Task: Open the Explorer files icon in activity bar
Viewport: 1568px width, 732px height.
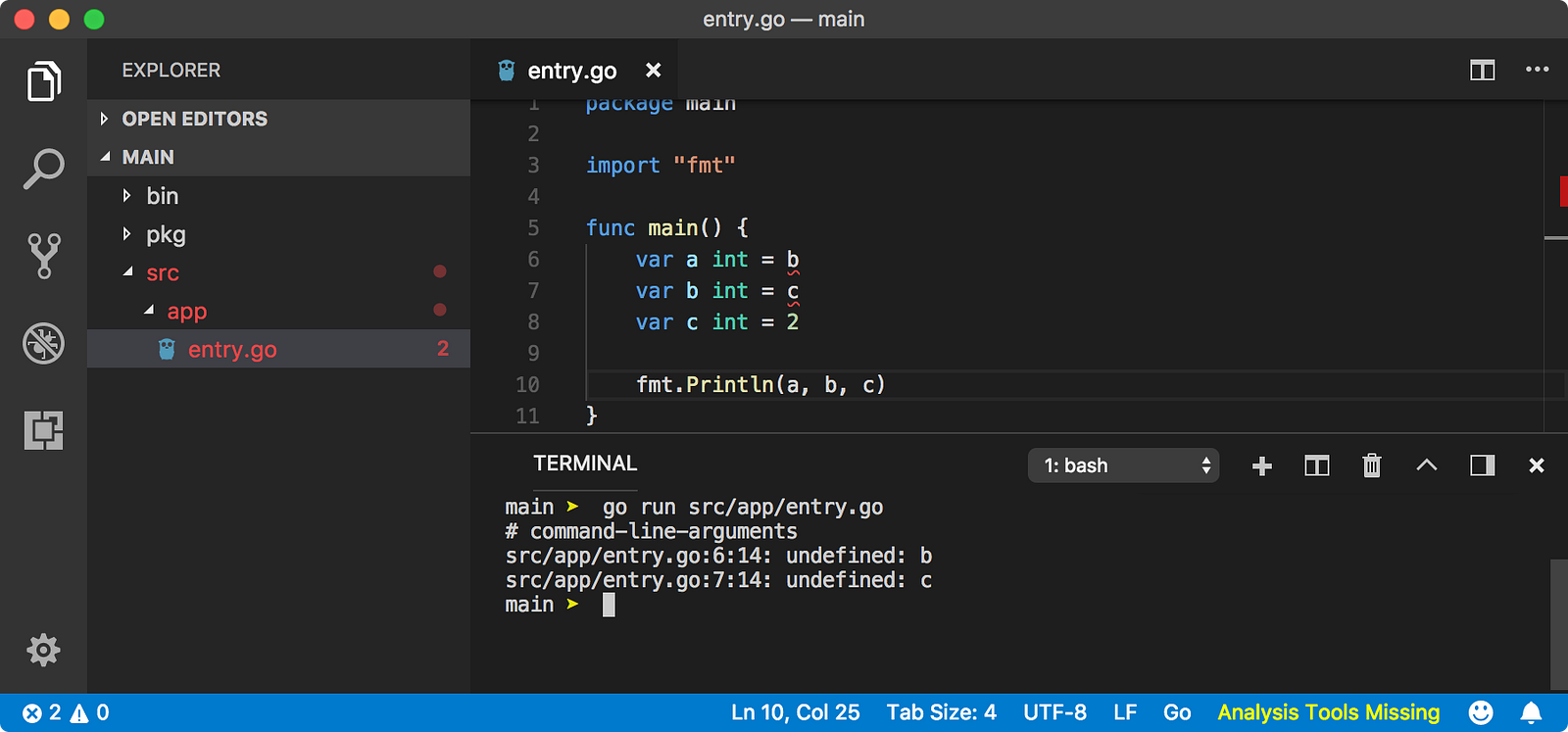Action: pos(44,81)
